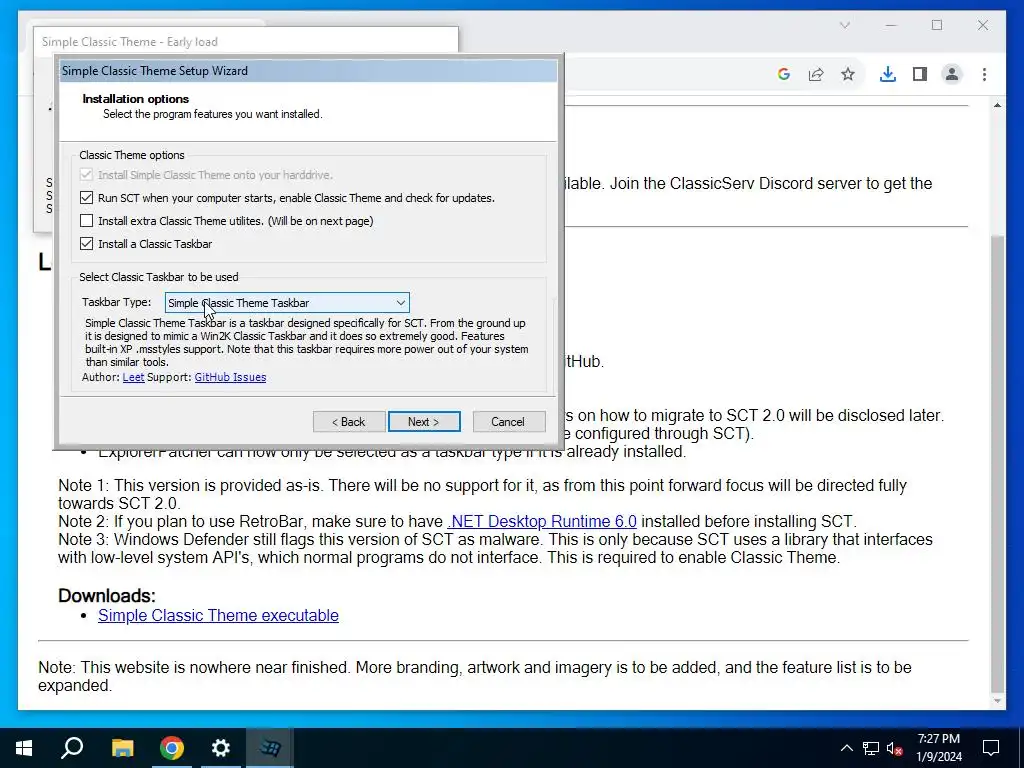Click disabled Install onto harddrive checkbox
Viewport: 1024px width, 768px height.
pos(86,175)
